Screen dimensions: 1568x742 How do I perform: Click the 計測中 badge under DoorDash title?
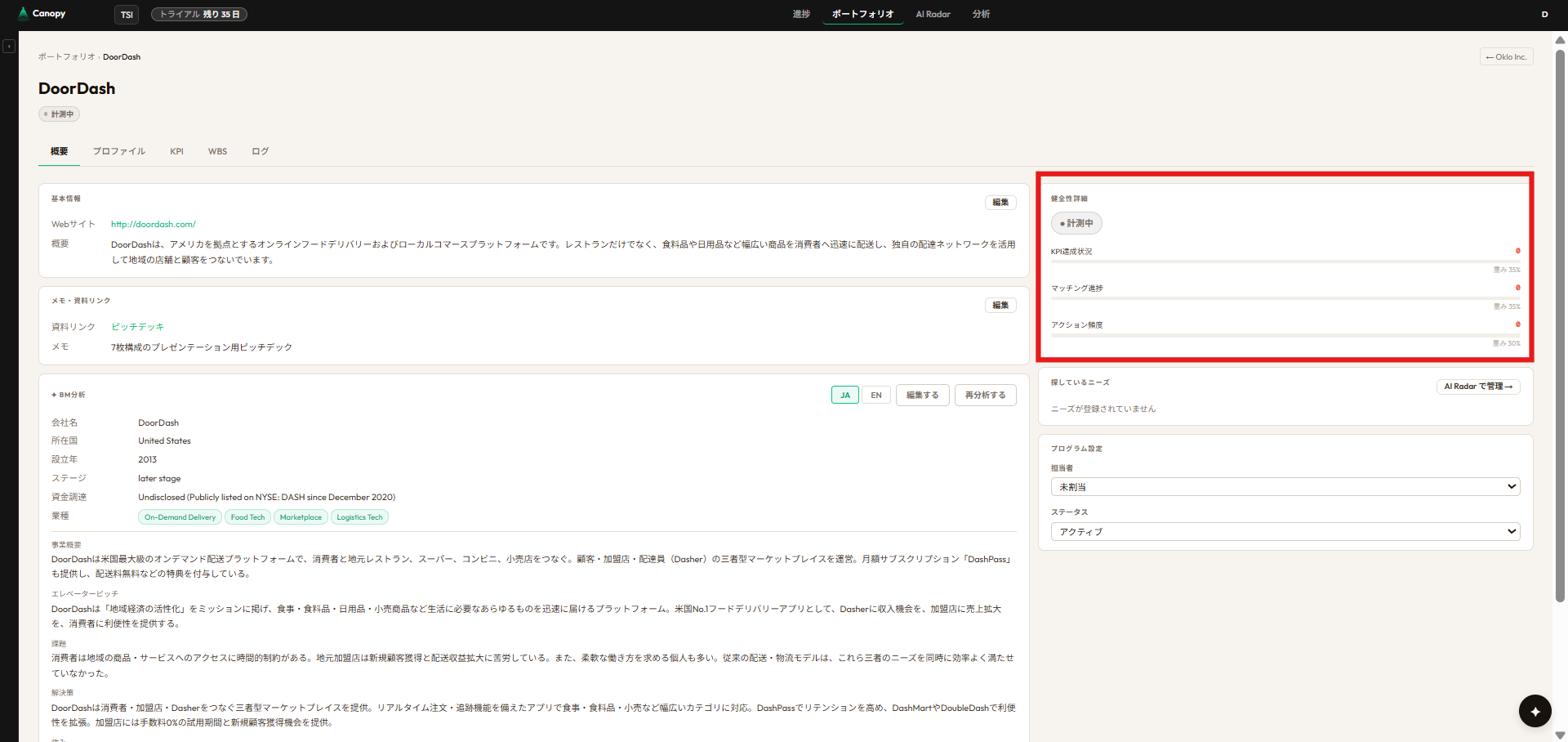[x=59, y=114]
